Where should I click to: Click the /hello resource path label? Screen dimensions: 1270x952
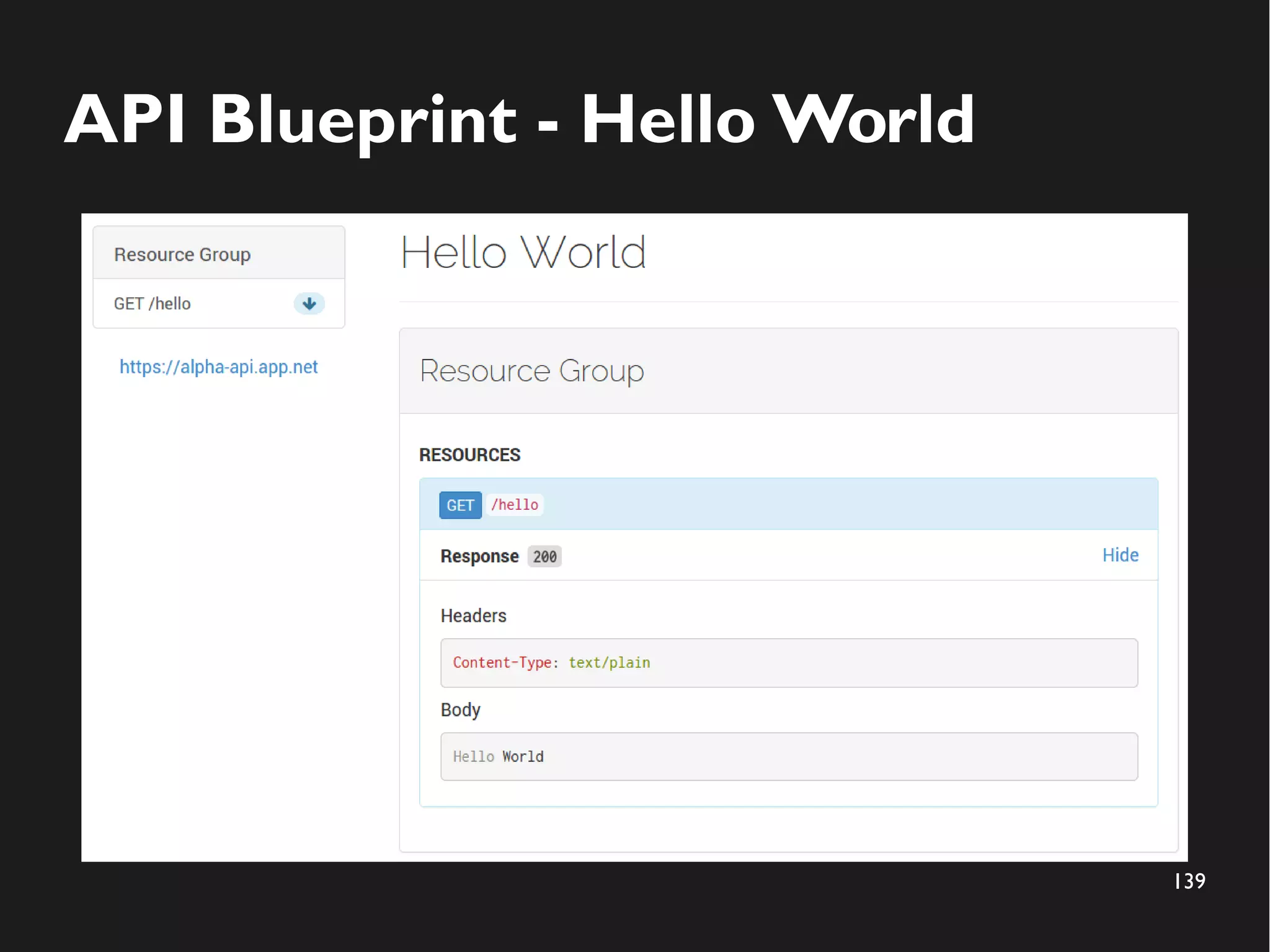[515, 505]
